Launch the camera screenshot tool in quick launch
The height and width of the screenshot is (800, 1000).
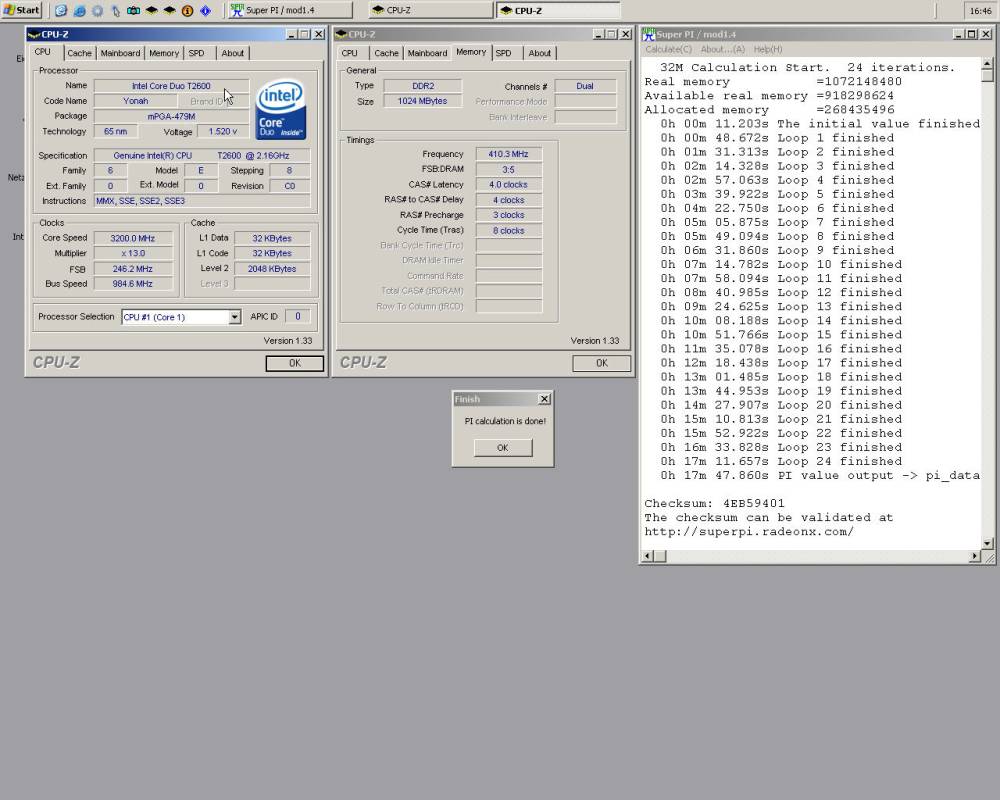(133, 11)
